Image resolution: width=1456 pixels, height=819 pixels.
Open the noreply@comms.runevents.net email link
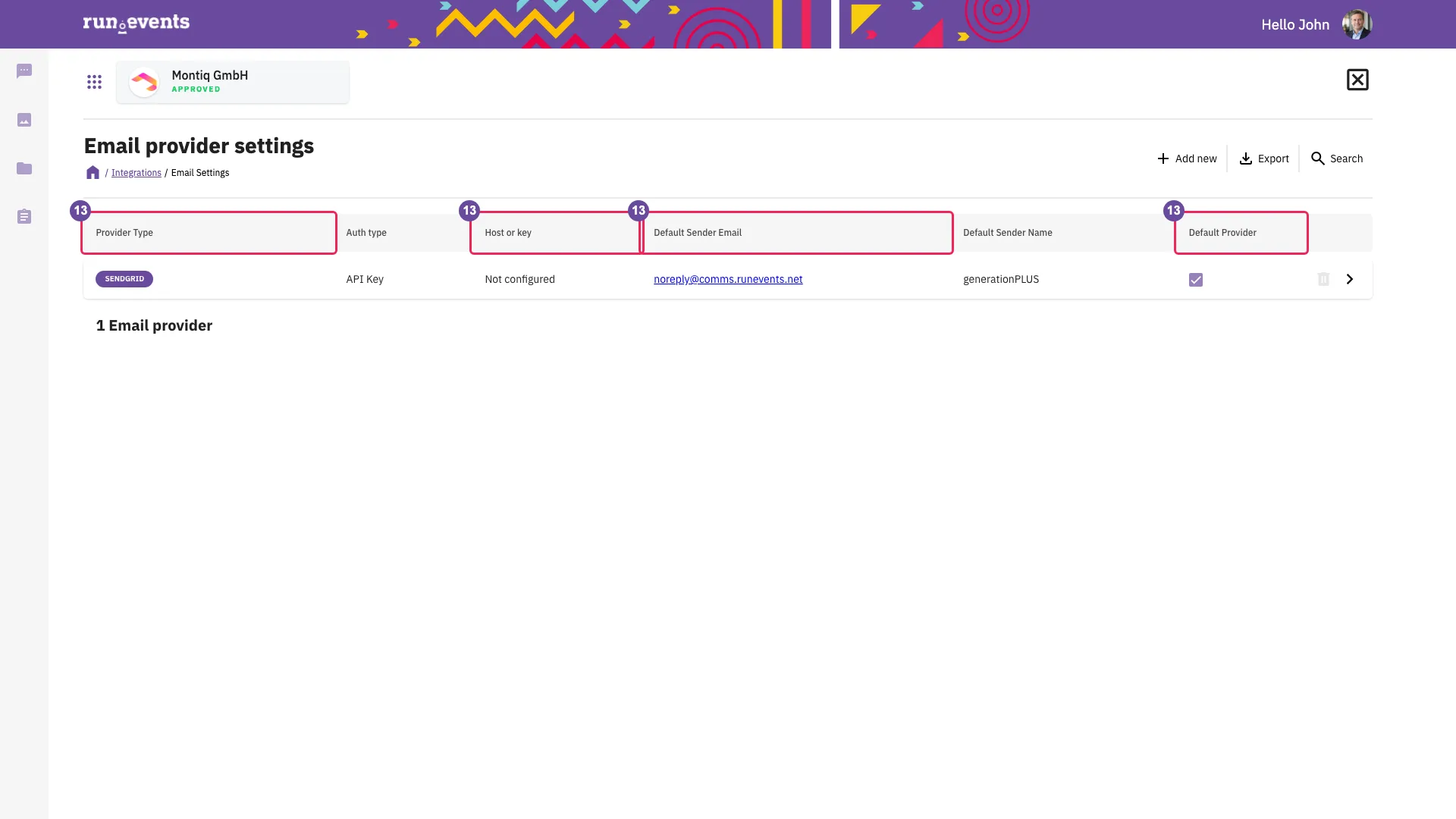pyautogui.click(x=728, y=279)
